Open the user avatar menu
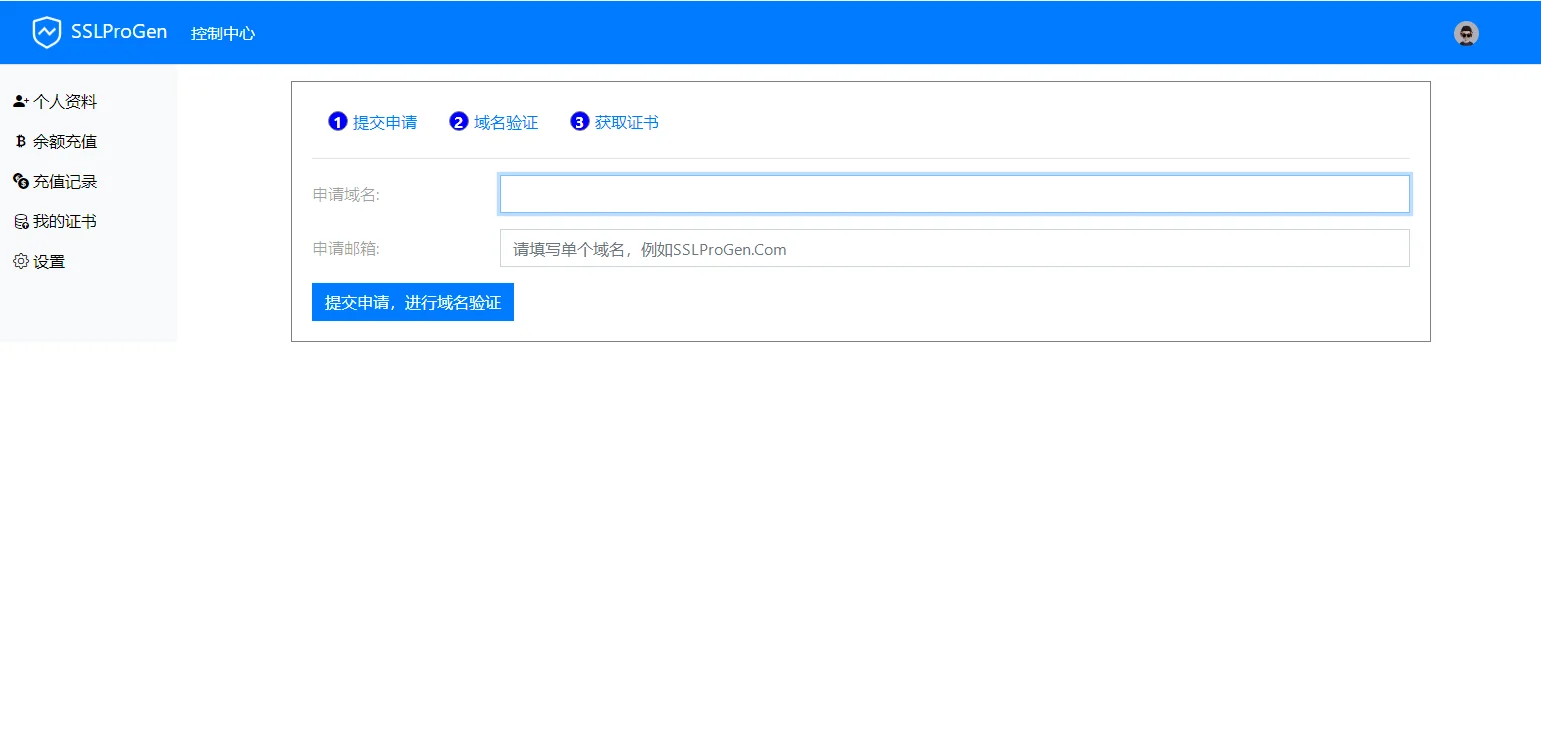The width and height of the screenshot is (1541, 743). (1466, 32)
